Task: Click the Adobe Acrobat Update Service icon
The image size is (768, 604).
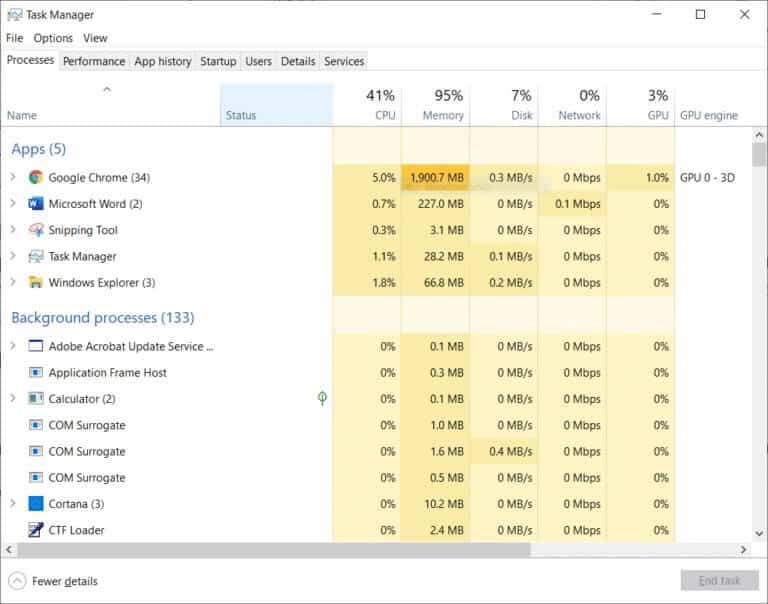Action: (x=35, y=346)
